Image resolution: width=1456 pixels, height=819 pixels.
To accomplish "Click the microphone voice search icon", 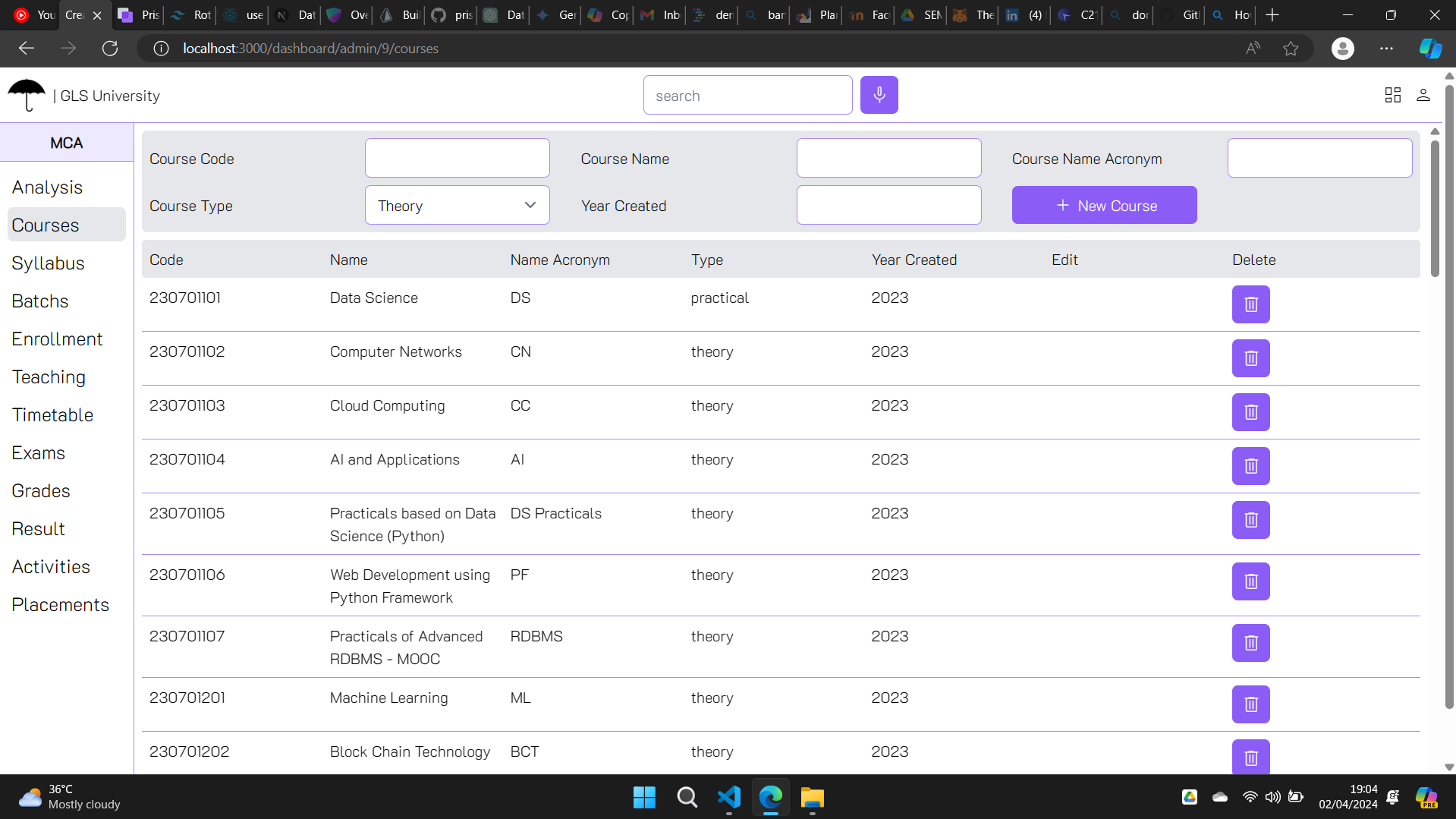I will point(879,95).
